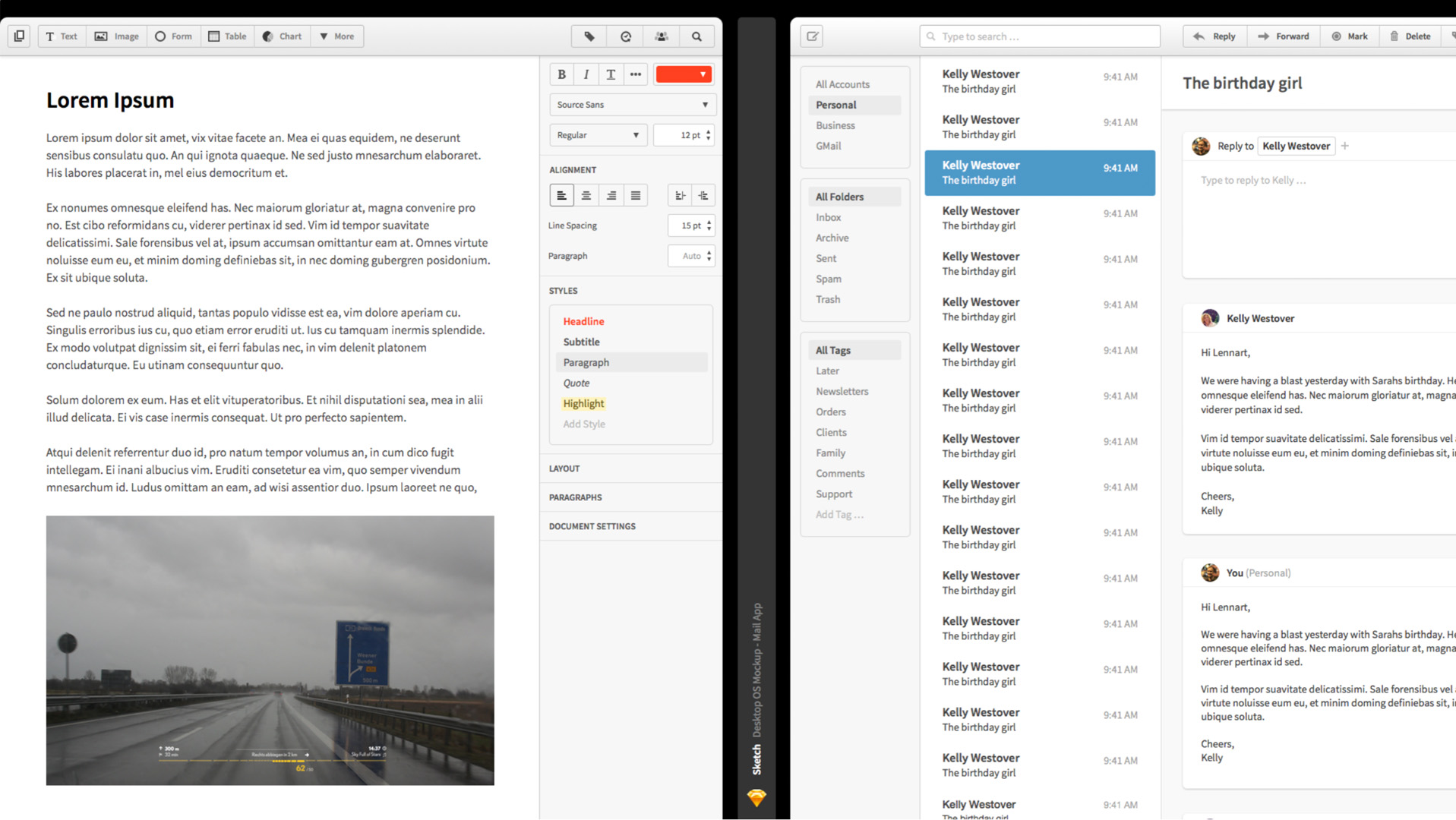The height and width of the screenshot is (820, 1456).
Task: Click the tag icon in the document toolbar
Action: click(x=588, y=36)
